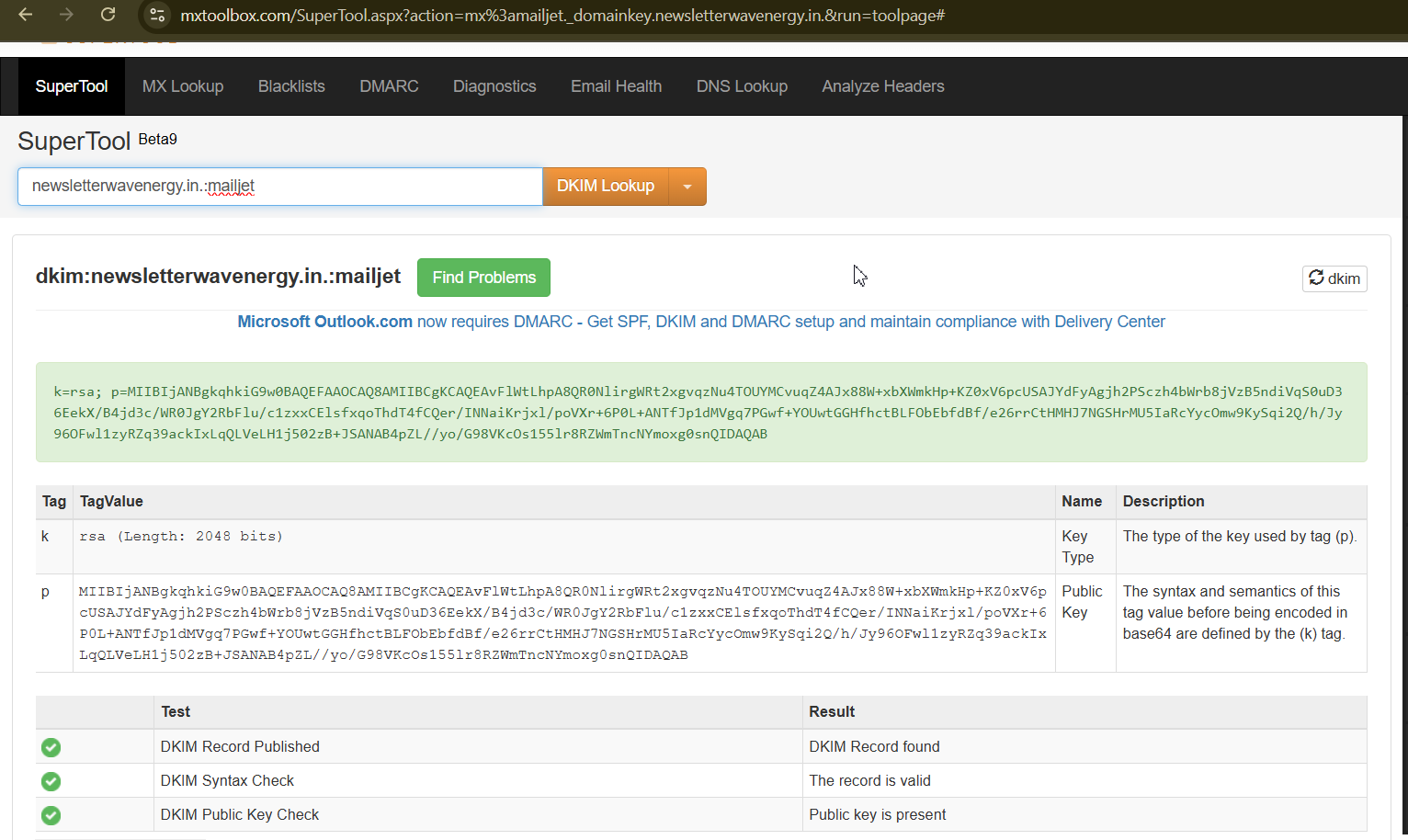Click green check beside DKIM Public Key Check
1408x840 pixels.
coord(51,815)
